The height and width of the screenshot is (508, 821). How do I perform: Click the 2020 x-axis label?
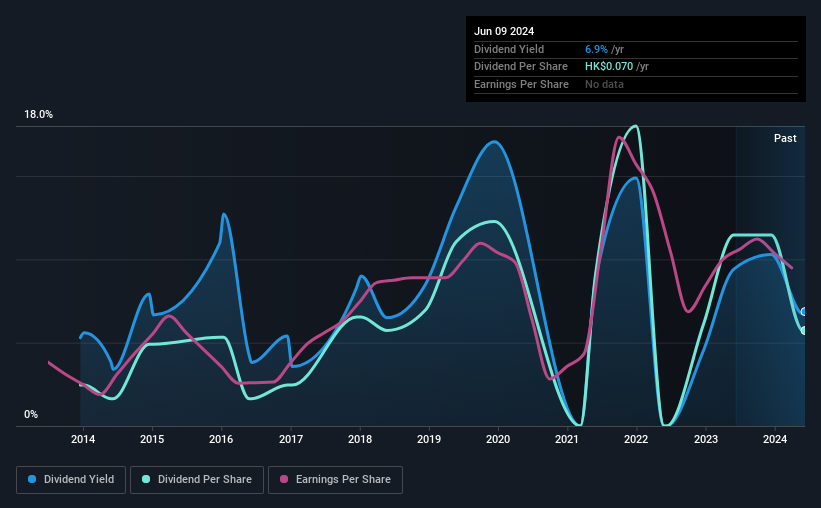[x=498, y=439]
